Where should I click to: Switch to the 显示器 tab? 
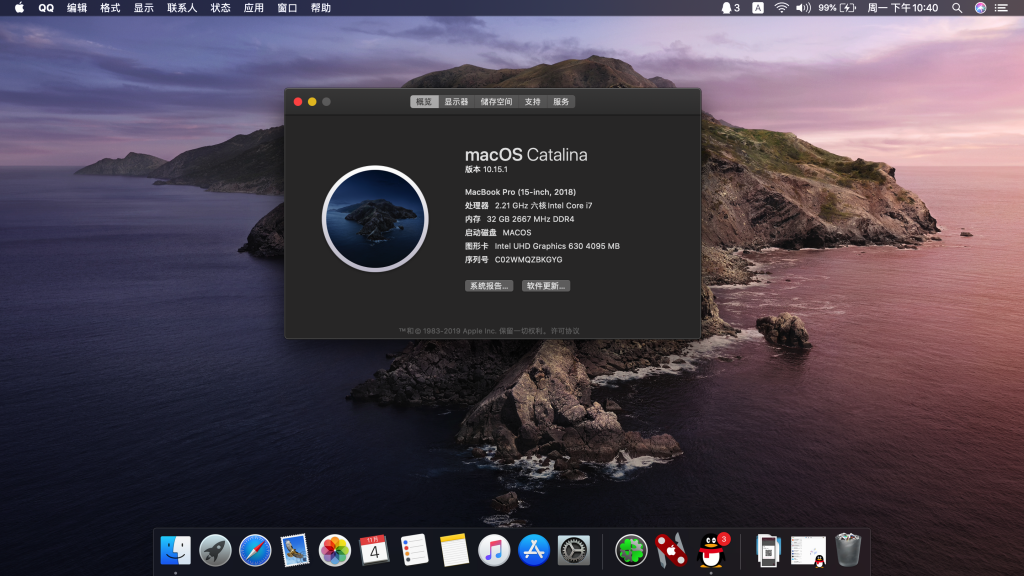(456, 102)
